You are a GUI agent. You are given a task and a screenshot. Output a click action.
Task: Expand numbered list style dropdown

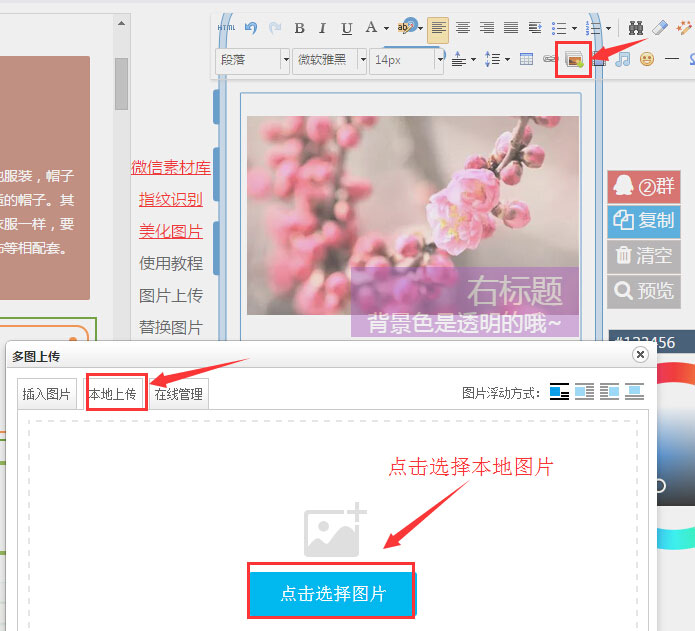[x=608, y=28]
